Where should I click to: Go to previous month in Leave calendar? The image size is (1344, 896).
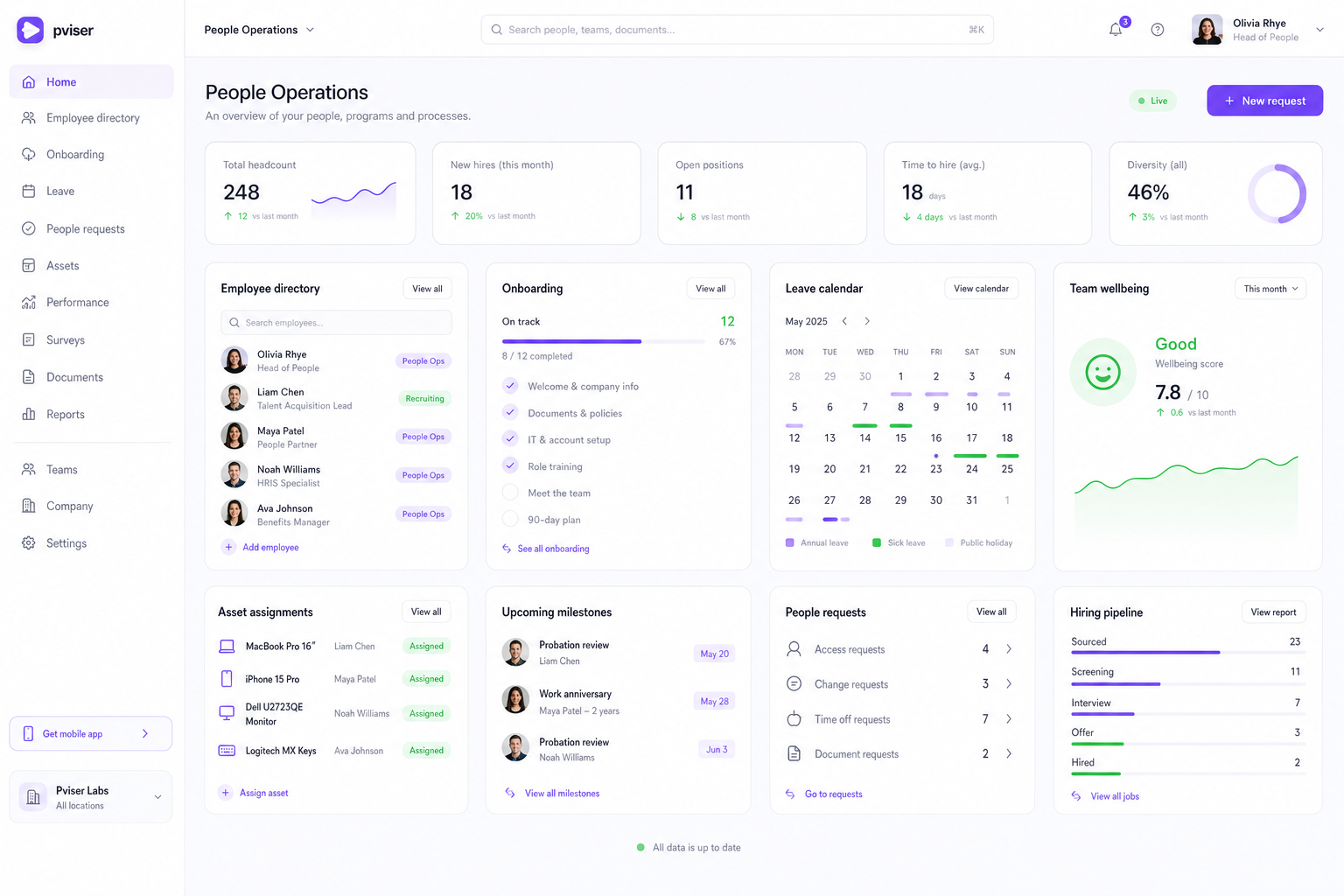click(x=844, y=321)
